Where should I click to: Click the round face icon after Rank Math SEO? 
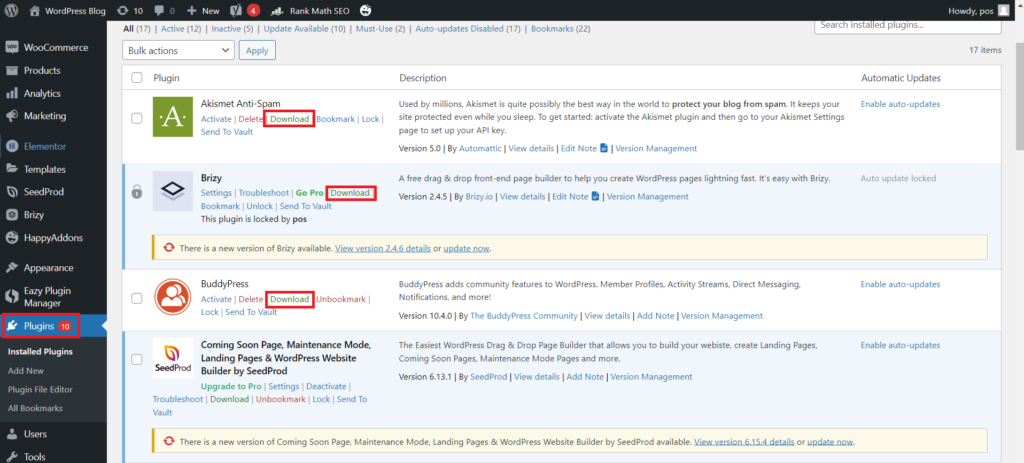pyautogui.click(x=366, y=10)
